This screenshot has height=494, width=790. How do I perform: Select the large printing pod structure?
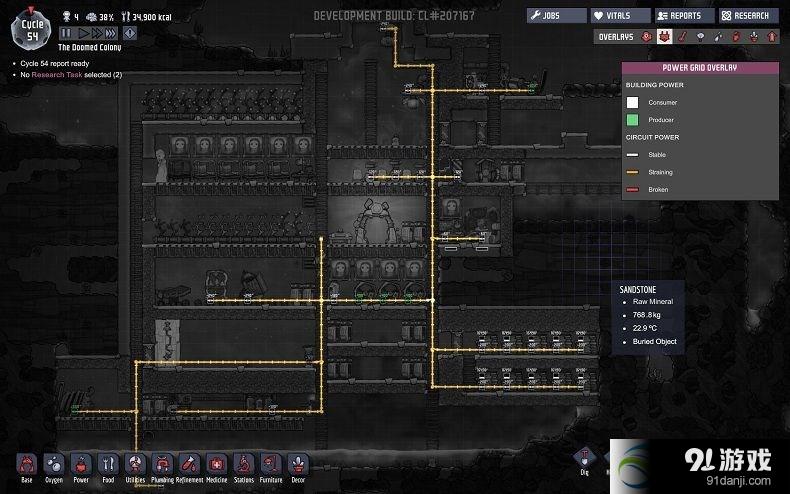click(x=375, y=219)
